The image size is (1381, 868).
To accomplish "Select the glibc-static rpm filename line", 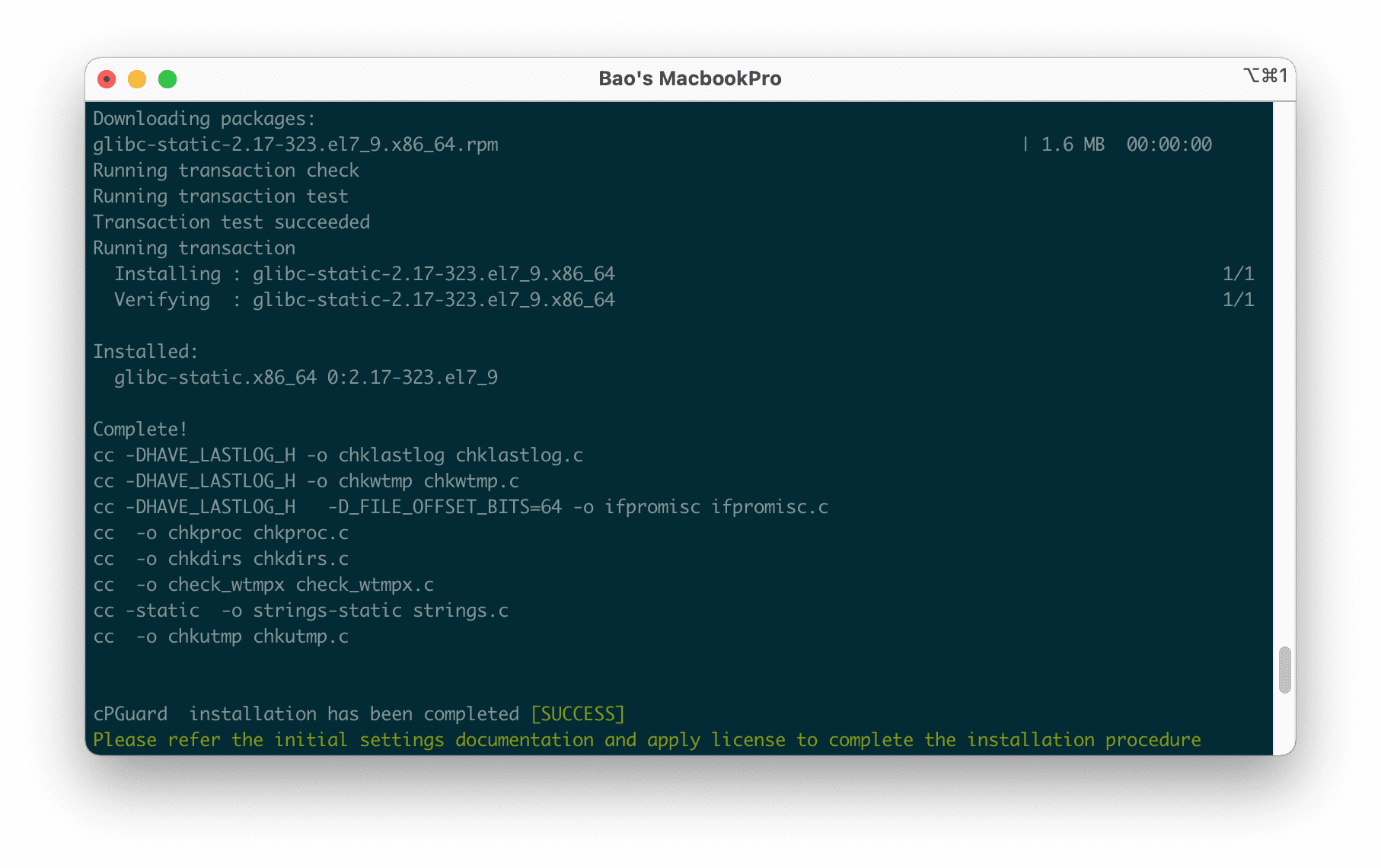I will click(295, 144).
